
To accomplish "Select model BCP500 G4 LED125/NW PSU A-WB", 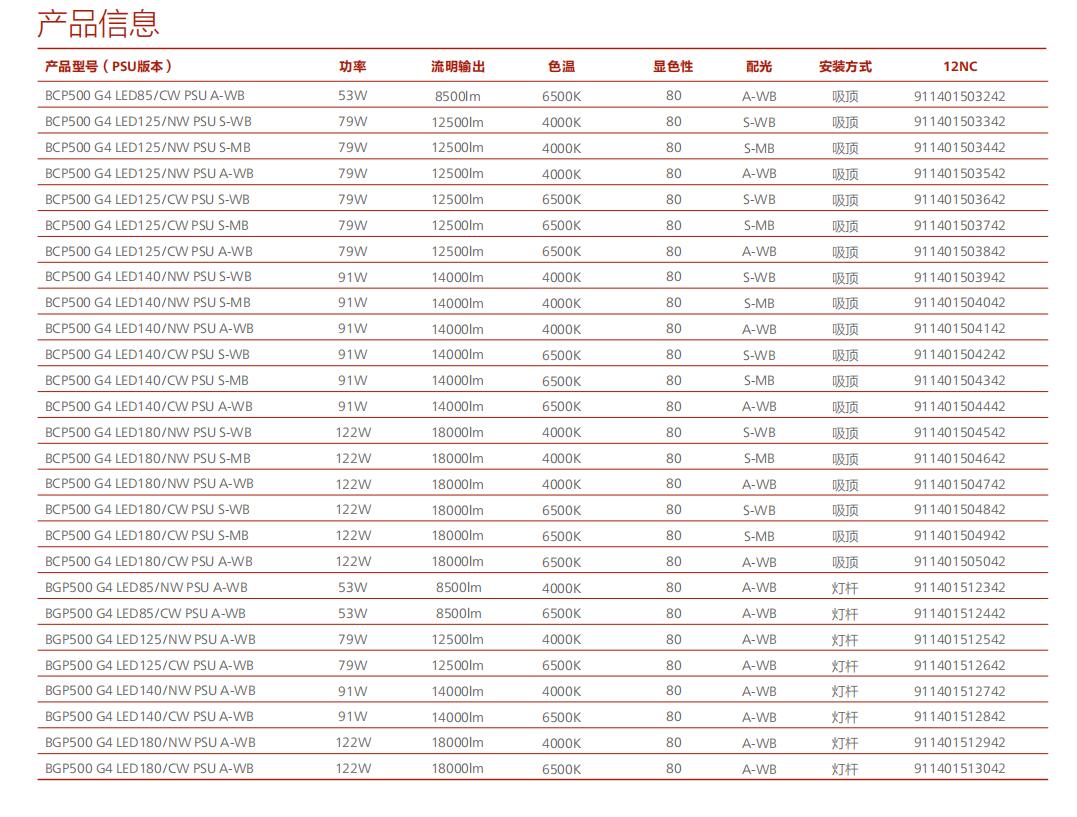I will (149, 174).
